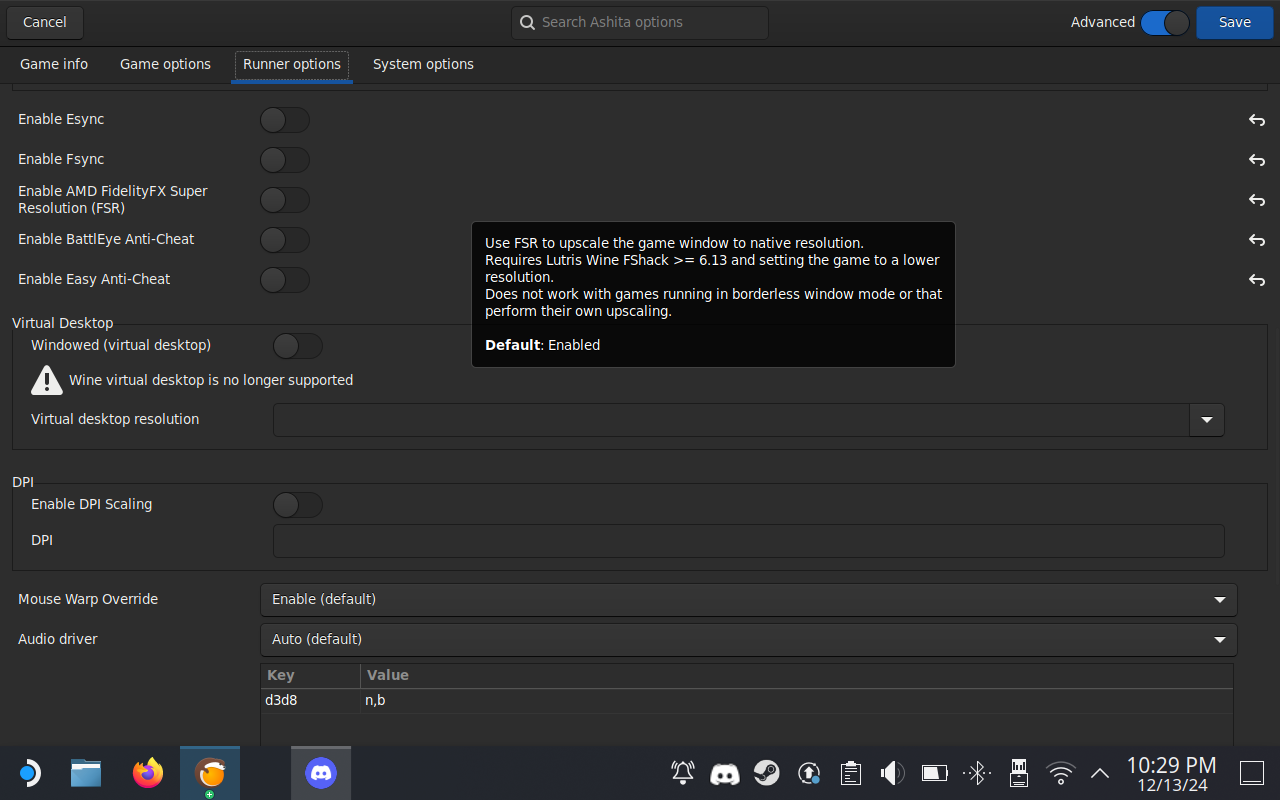The height and width of the screenshot is (800, 1280).
Task: Open the Audio driver dropdown
Action: pos(748,640)
